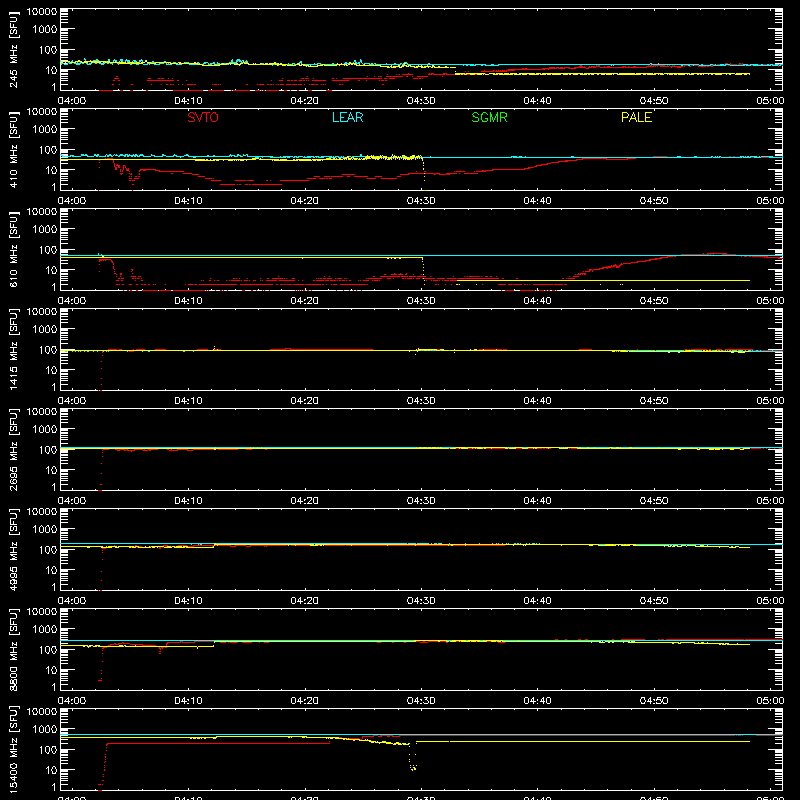800x800 pixels.
Task: Click 05:00 tick under the 8800 MHz plot
Action: [x=770, y=701]
